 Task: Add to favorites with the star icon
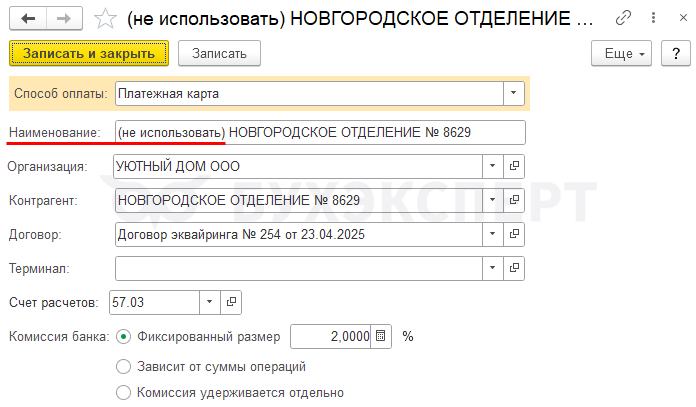tap(105, 19)
